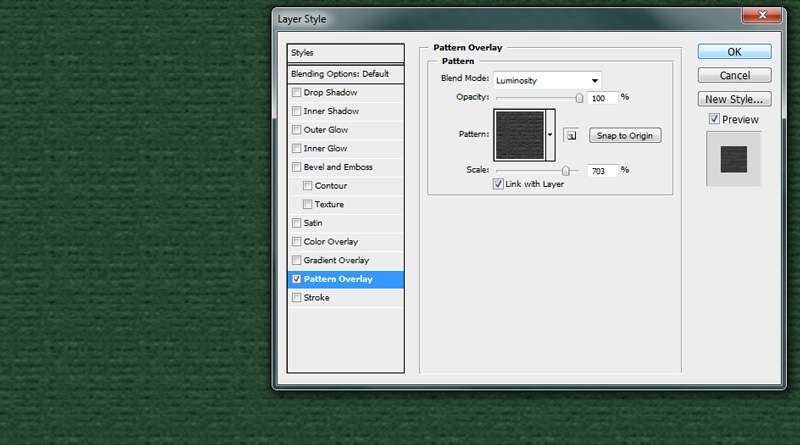Turn on the Bevel and Emboss checkbox
This screenshot has height=445, width=800.
point(296,167)
